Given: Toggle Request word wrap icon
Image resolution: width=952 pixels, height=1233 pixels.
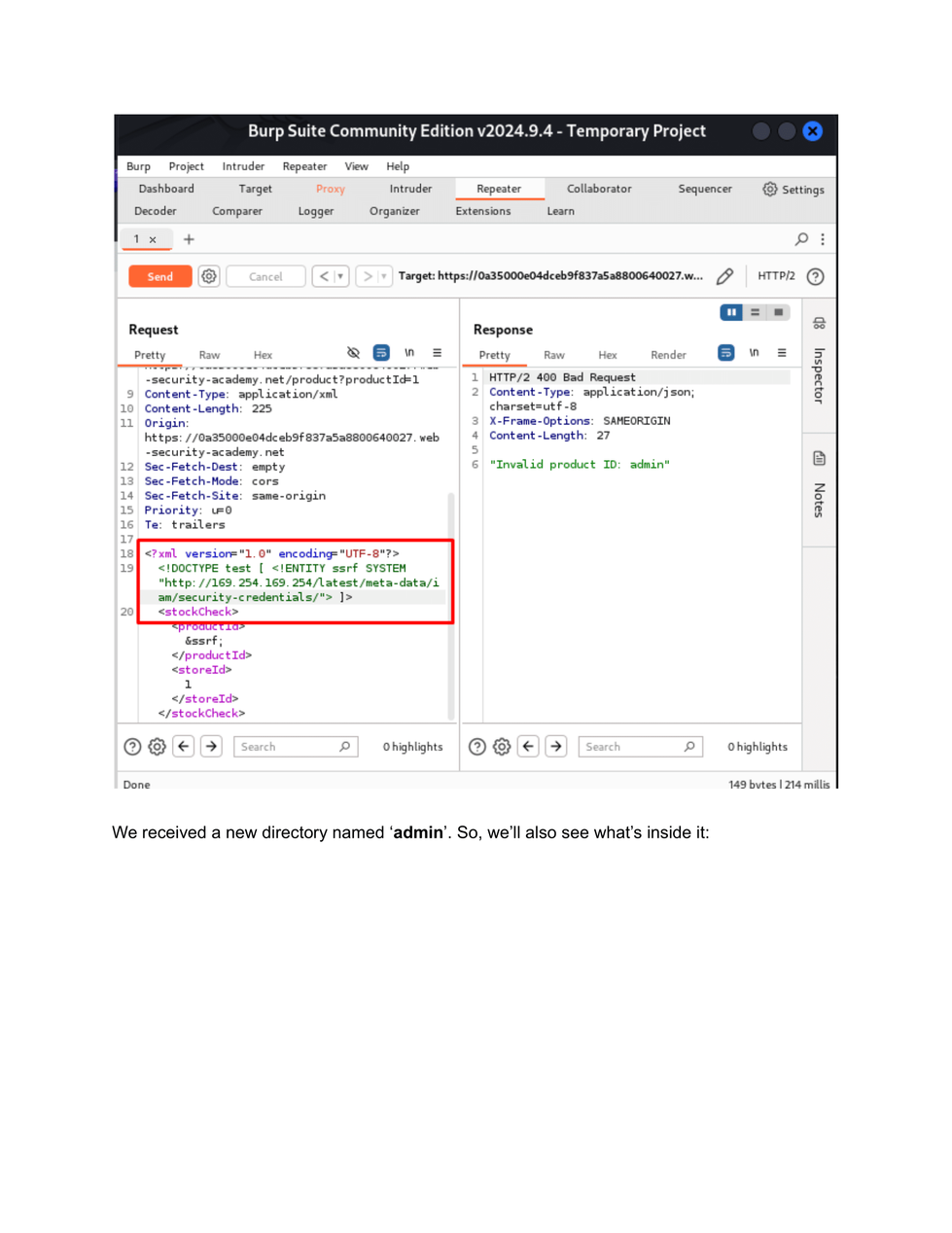Looking at the screenshot, I should coord(381,352).
